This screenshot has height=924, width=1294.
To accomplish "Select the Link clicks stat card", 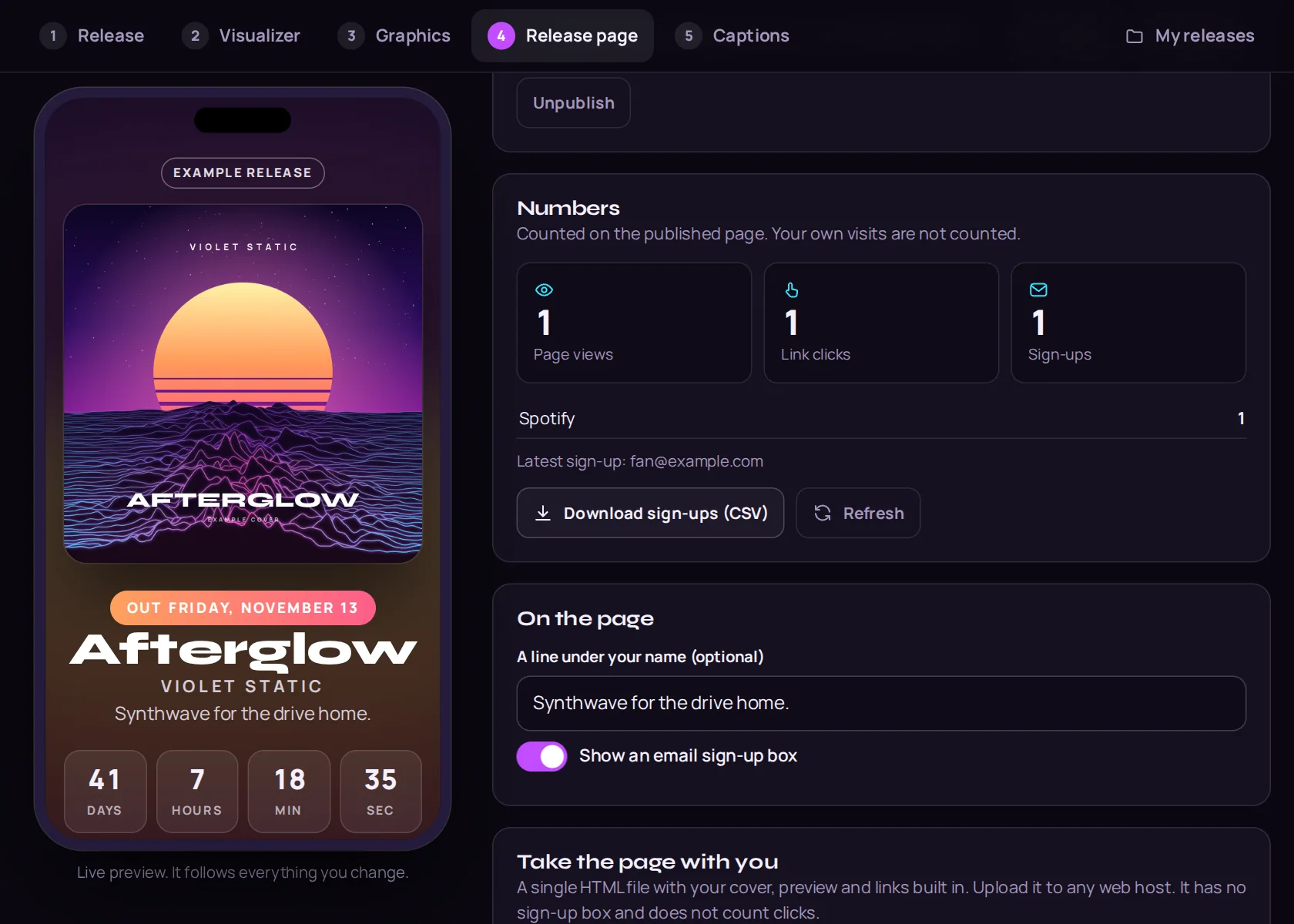I will (x=881, y=323).
